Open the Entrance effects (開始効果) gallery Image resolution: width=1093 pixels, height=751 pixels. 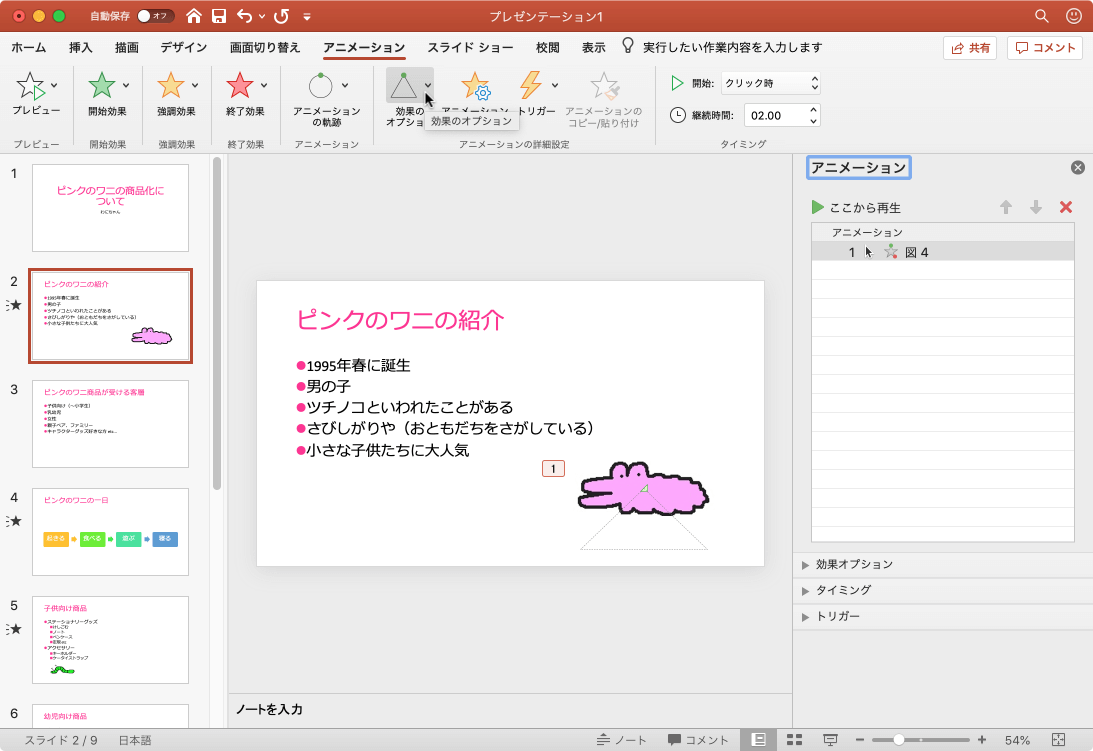coord(102,87)
